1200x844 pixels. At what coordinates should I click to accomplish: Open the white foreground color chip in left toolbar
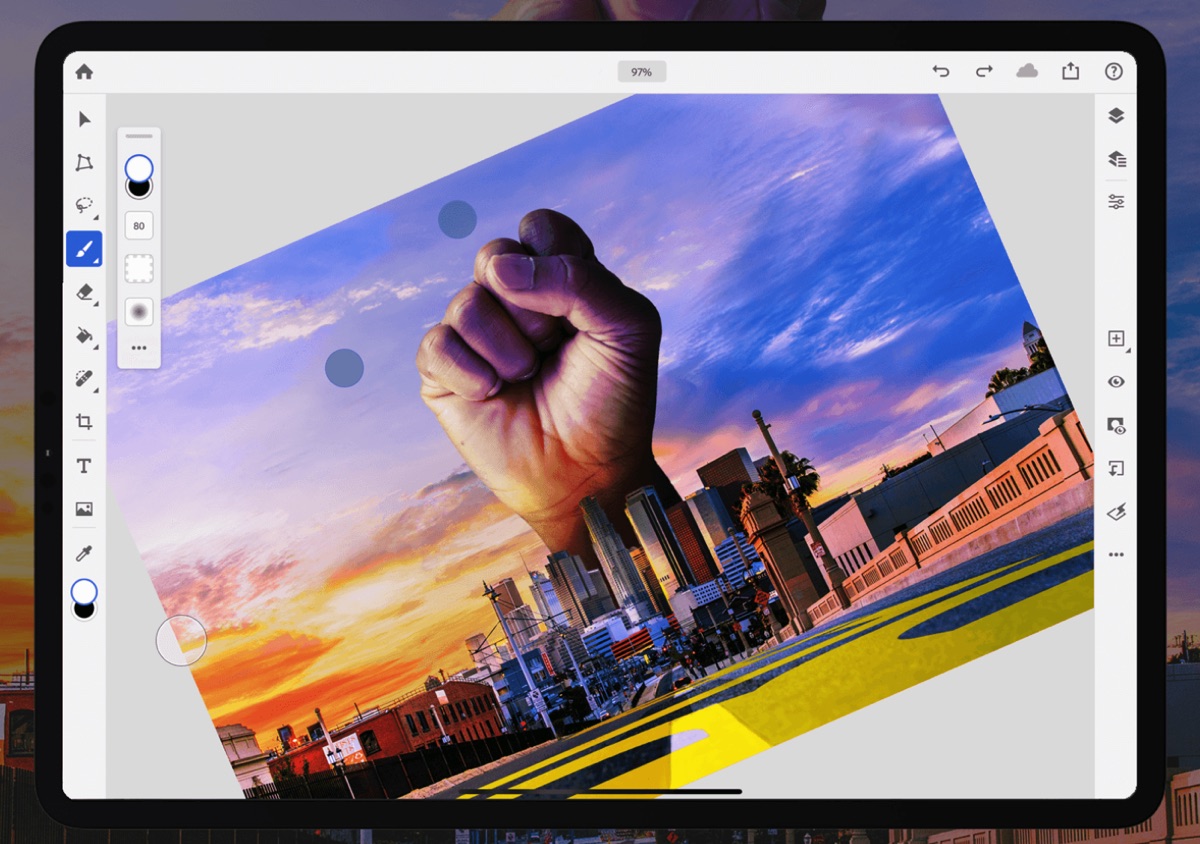84,592
